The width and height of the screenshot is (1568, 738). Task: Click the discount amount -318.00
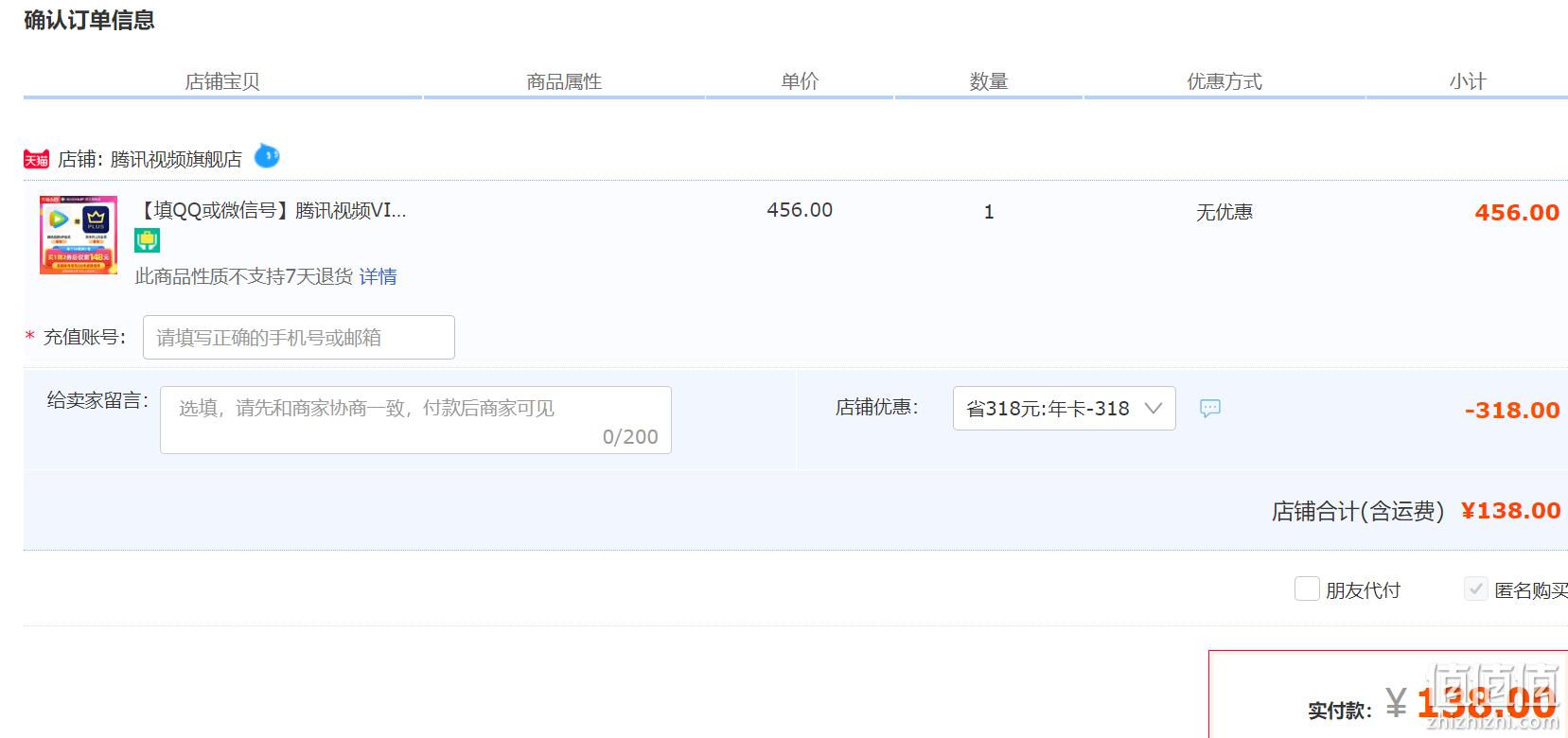point(1512,411)
